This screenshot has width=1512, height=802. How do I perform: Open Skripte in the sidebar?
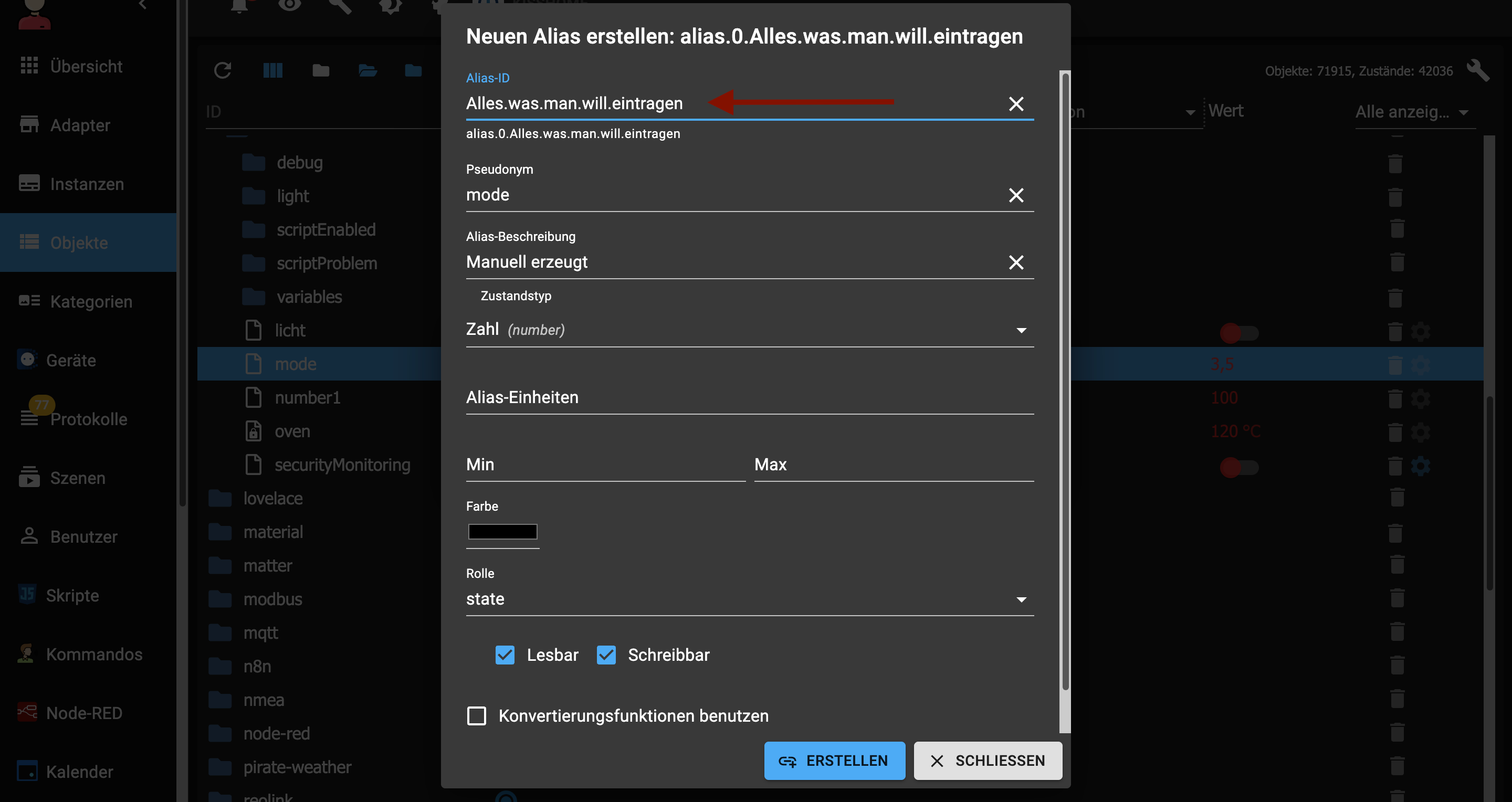tap(72, 596)
